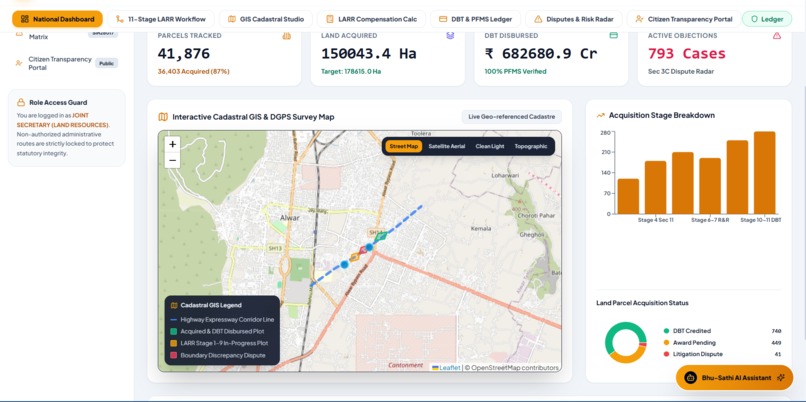806x402 pixels.
Task: Click the Litigation Dispute legend dot
Action: [x=666, y=354]
